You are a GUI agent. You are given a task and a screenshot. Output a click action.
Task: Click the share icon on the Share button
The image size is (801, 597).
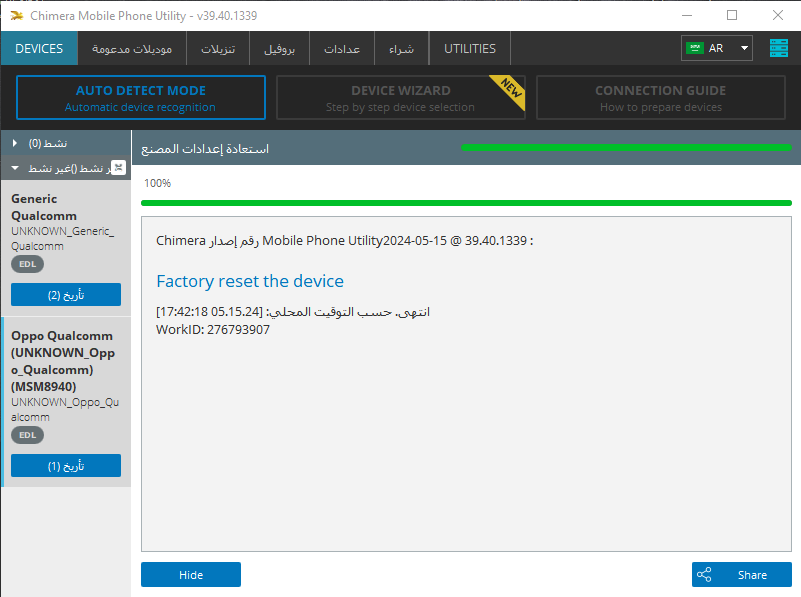pos(704,575)
